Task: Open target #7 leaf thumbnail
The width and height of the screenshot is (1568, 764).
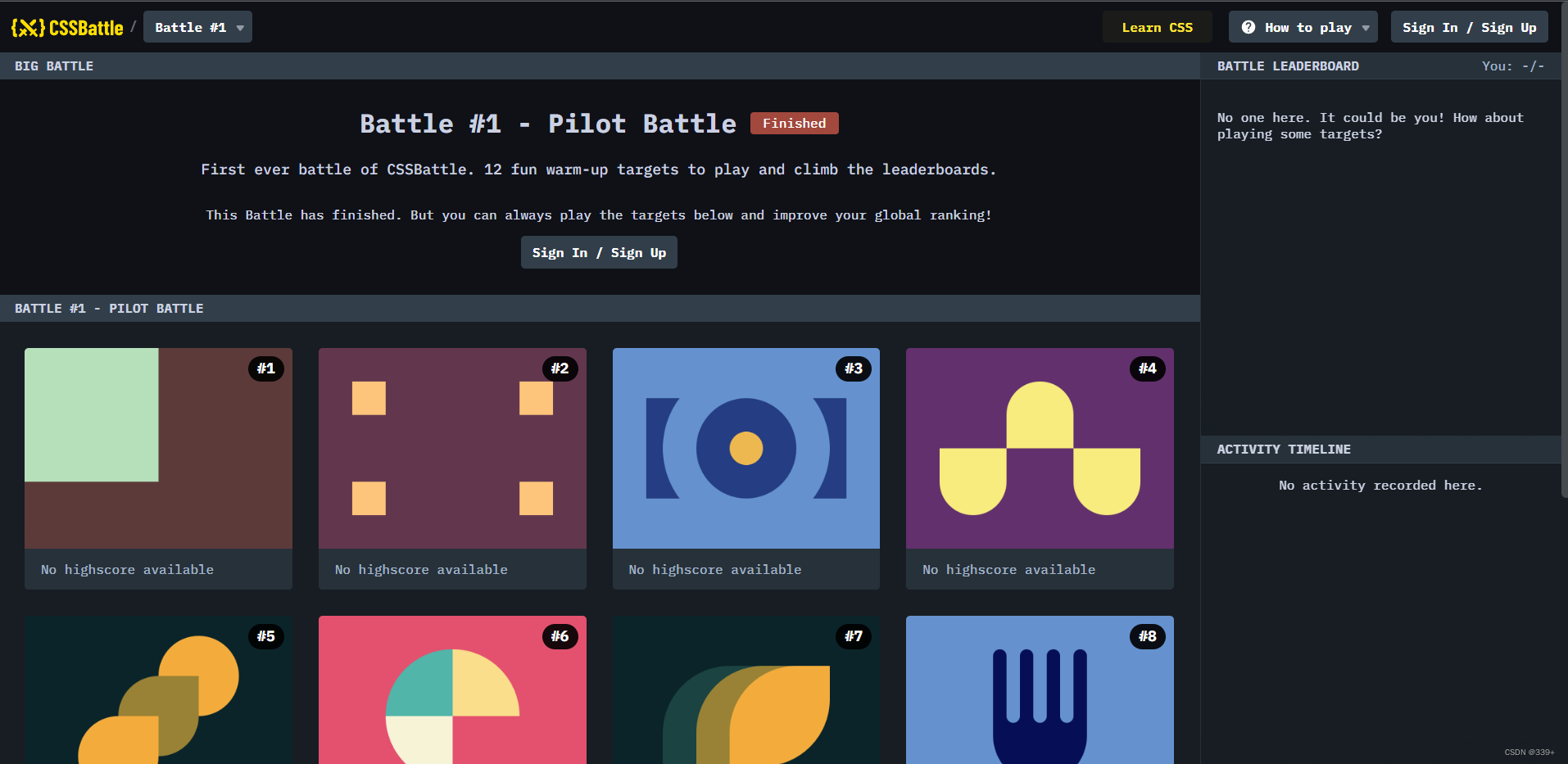Action: (x=745, y=689)
